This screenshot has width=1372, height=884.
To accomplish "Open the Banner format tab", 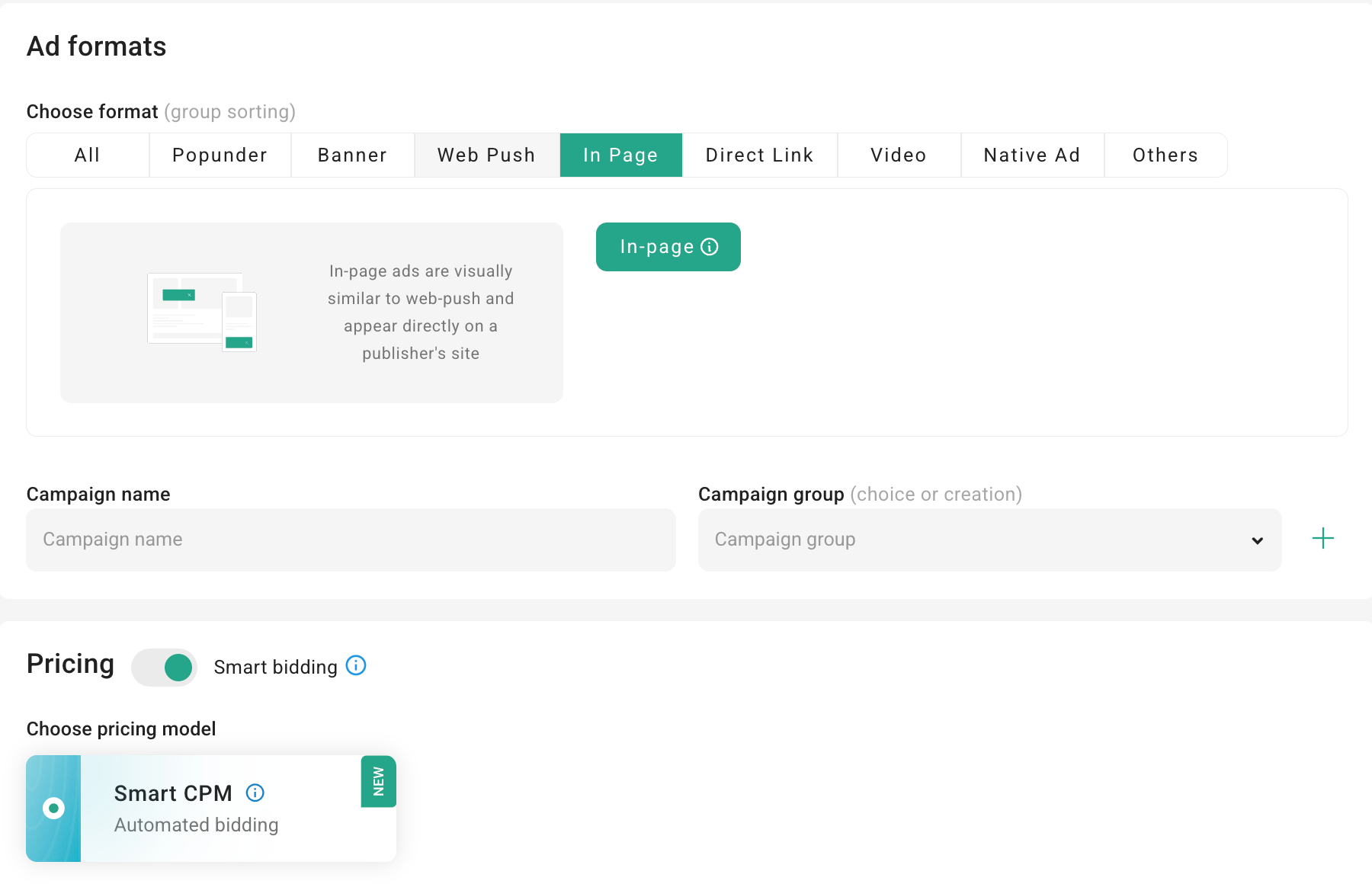I will pyautogui.click(x=351, y=155).
